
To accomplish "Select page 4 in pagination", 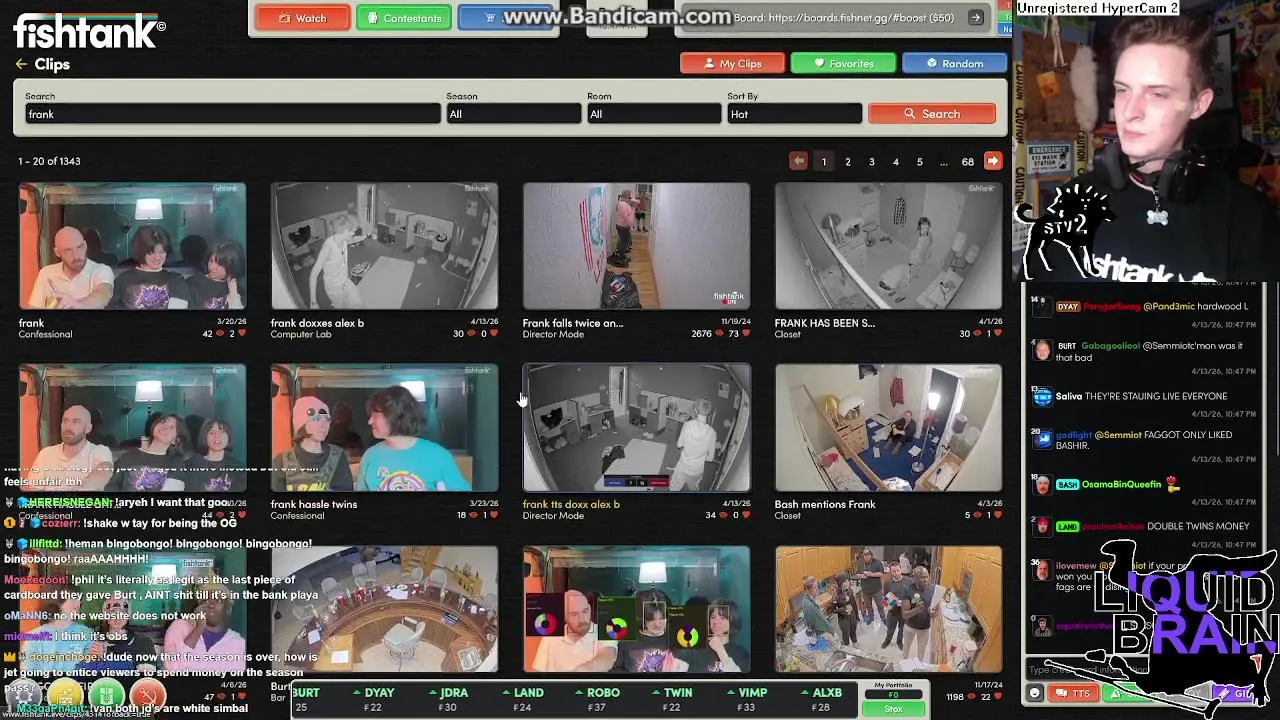I will click(896, 161).
